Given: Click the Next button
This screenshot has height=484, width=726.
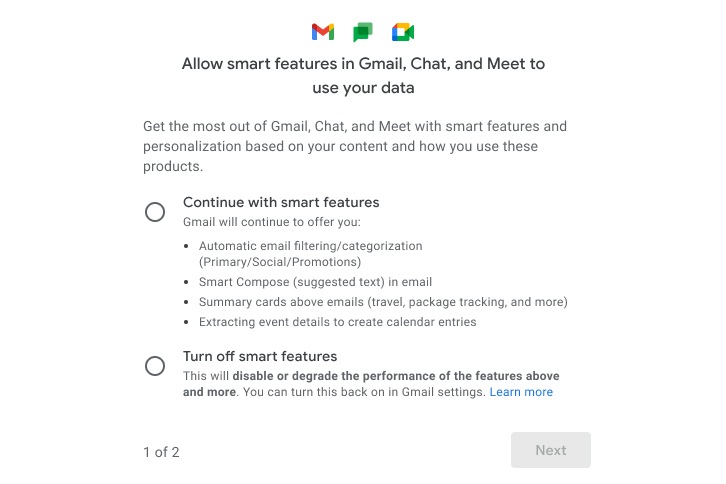Looking at the screenshot, I should pyautogui.click(x=551, y=450).
